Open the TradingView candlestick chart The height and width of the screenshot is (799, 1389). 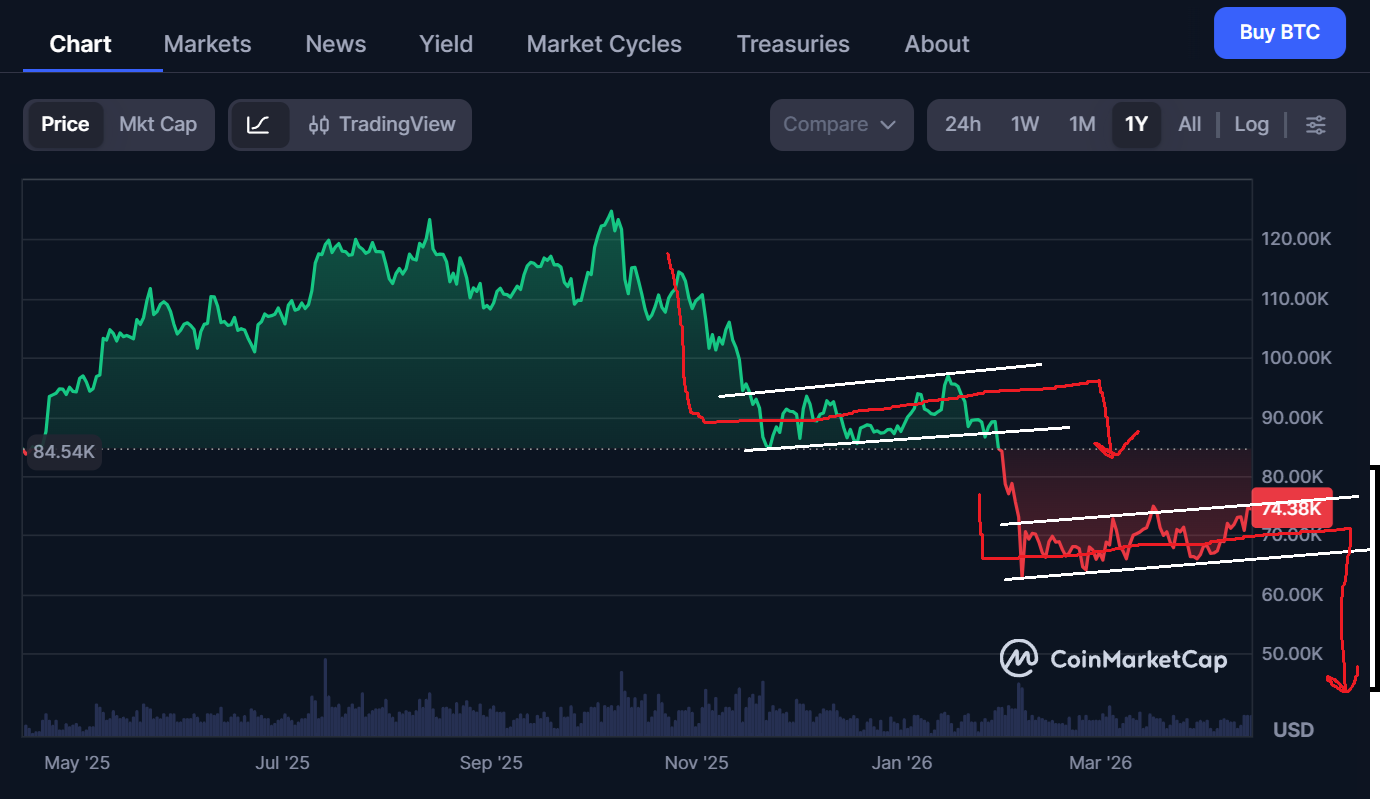382,125
